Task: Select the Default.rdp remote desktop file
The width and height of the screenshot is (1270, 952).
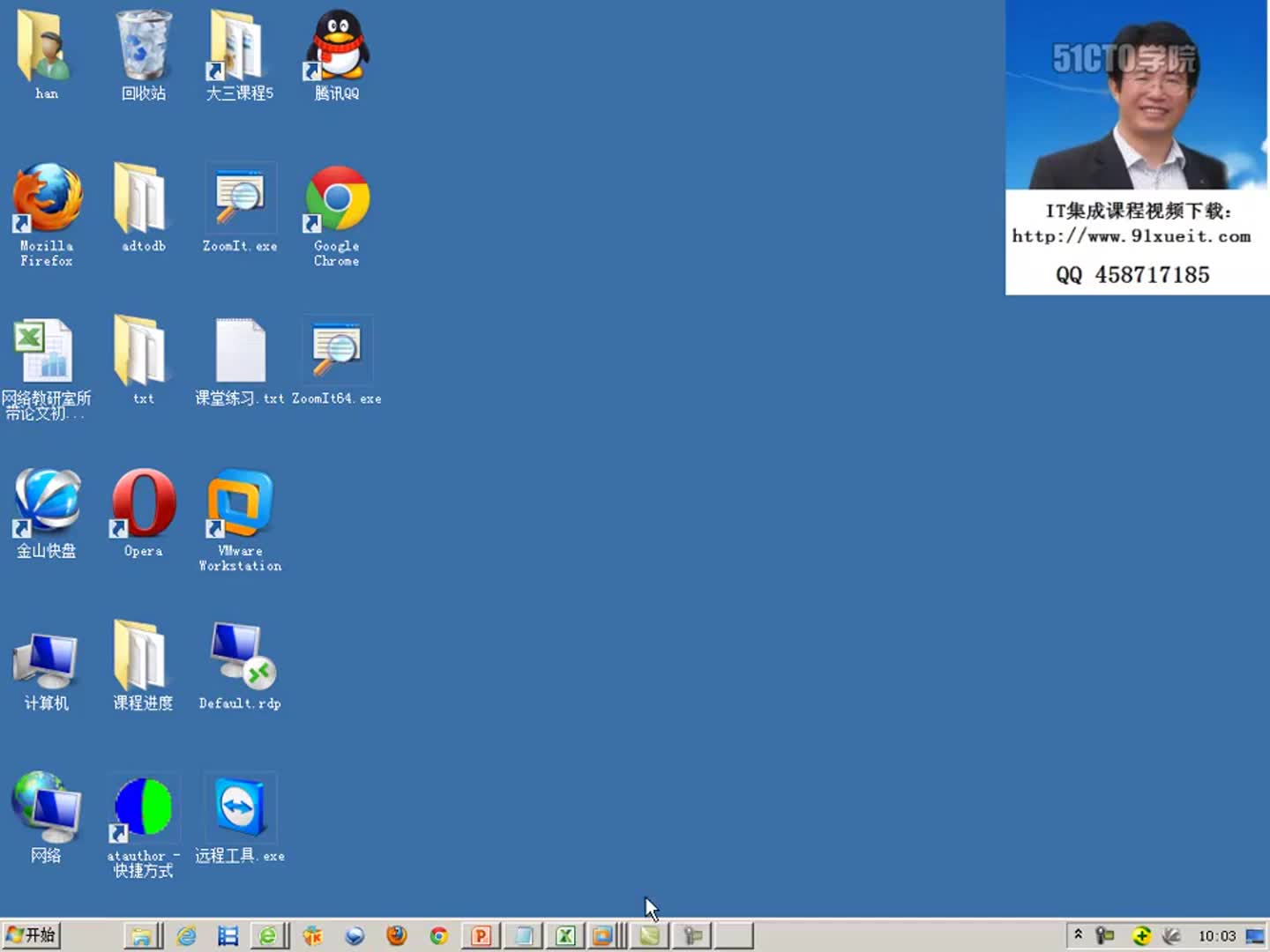Action: coord(239,666)
